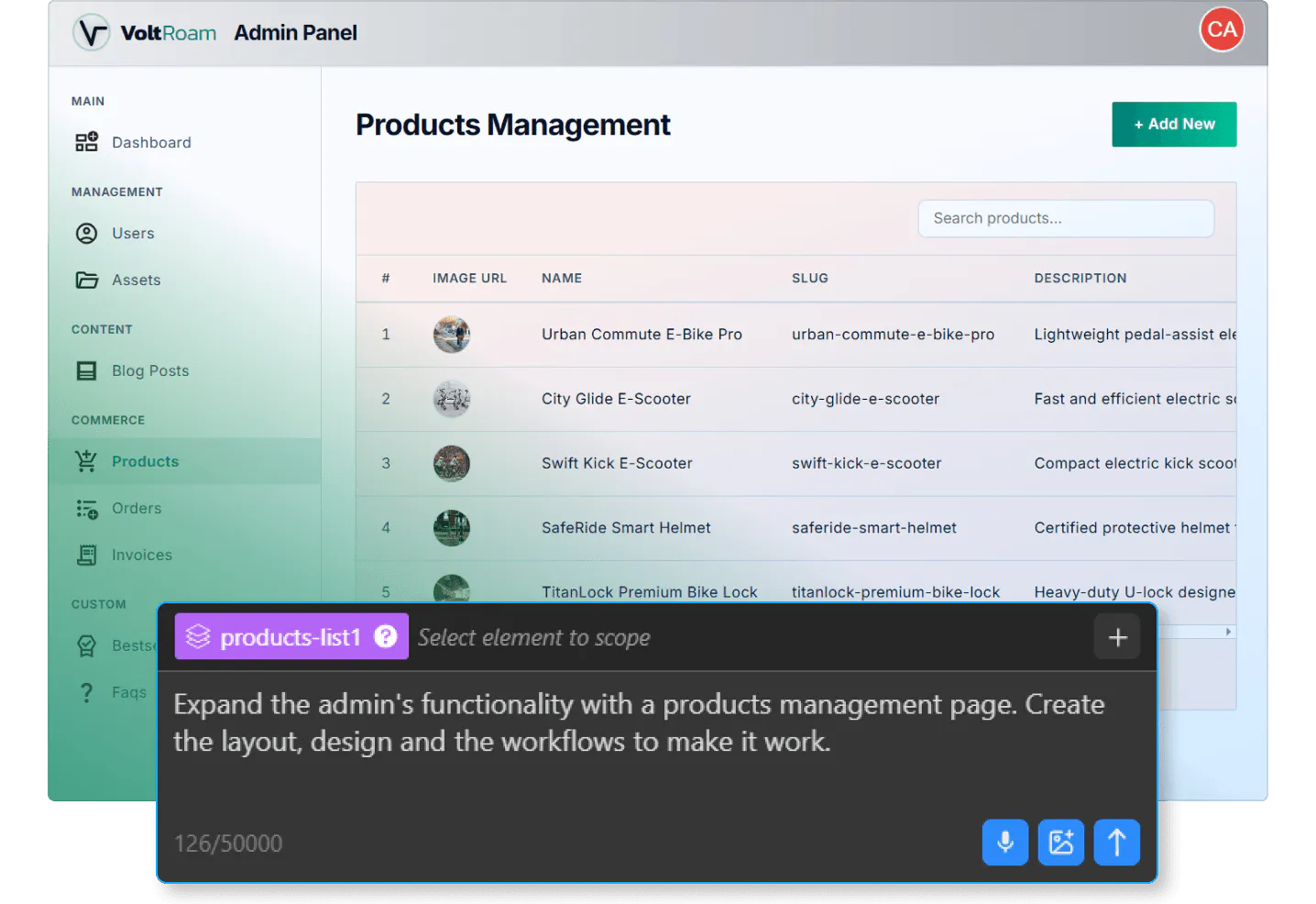This screenshot has width=1316, height=904.
Task: Click the City Glide E-Scooter thumbnail
Action: [x=452, y=399]
